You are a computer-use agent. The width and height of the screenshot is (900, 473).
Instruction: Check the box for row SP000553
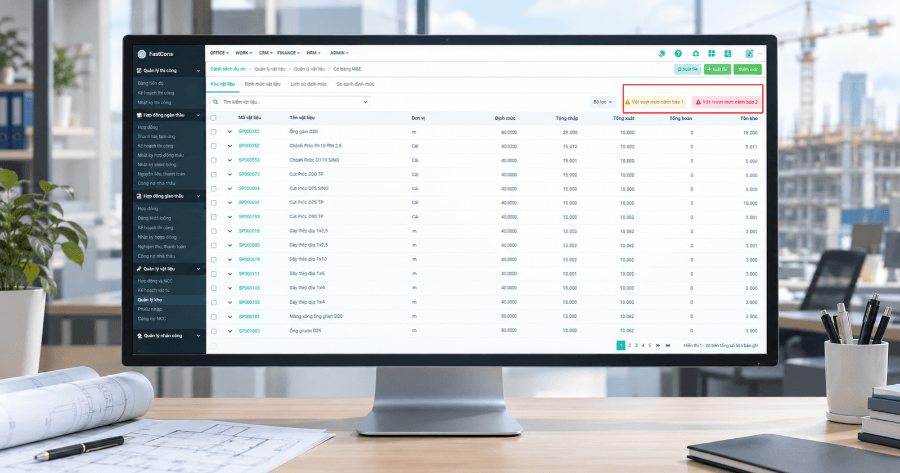pos(214,160)
